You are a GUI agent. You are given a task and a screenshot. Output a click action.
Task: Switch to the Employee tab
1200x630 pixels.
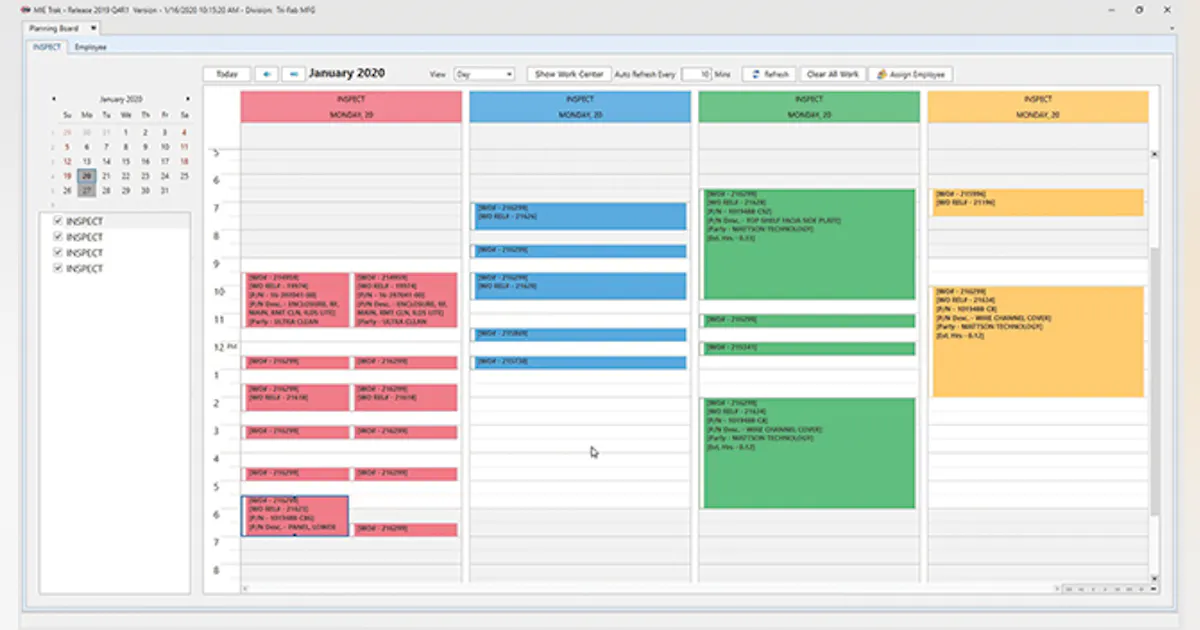click(x=90, y=46)
